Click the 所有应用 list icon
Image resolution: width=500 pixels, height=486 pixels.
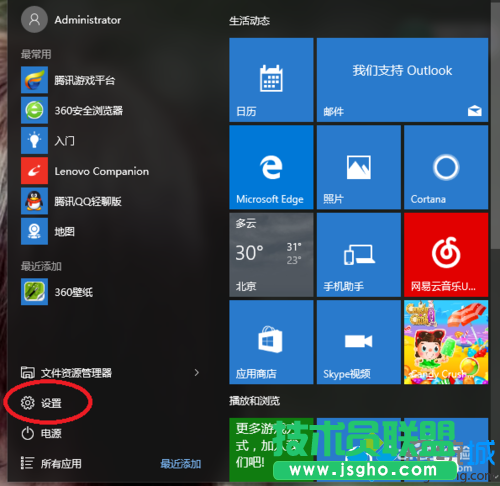pyautogui.click(x=27, y=463)
